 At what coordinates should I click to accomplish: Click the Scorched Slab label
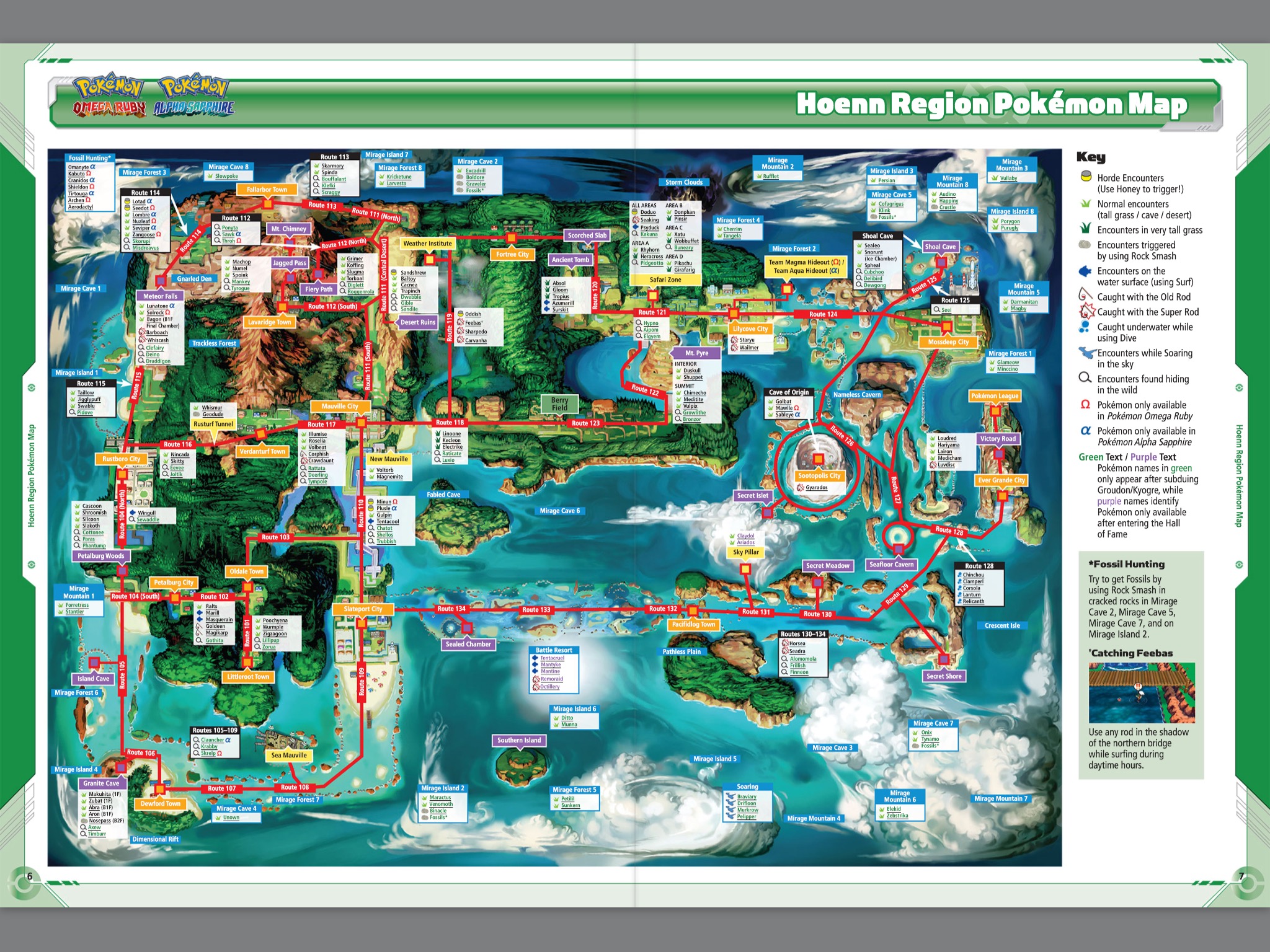point(587,236)
